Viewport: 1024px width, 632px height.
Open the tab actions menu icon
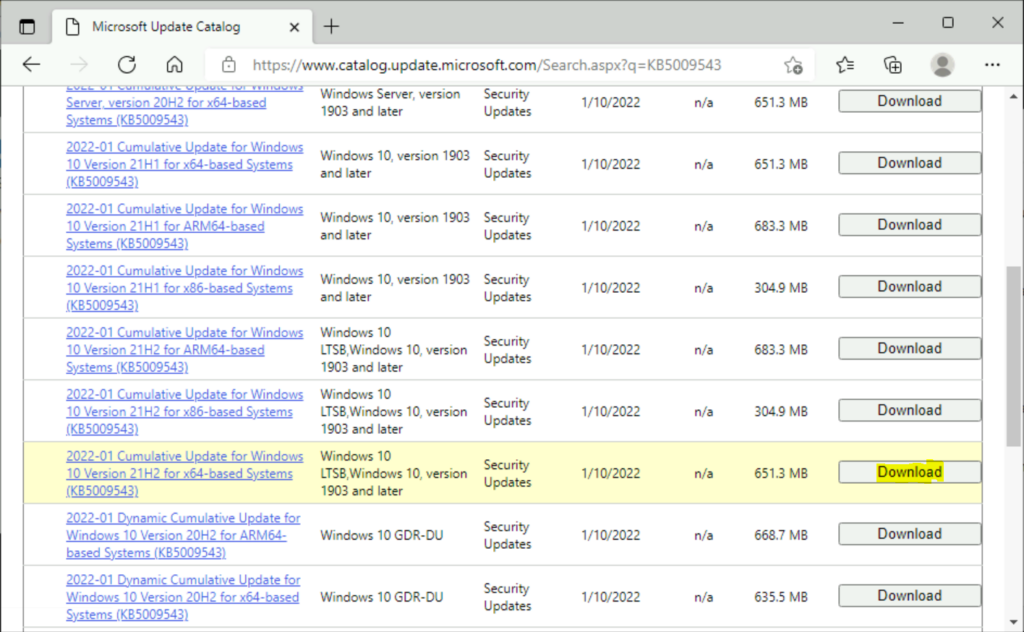click(27, 27)
